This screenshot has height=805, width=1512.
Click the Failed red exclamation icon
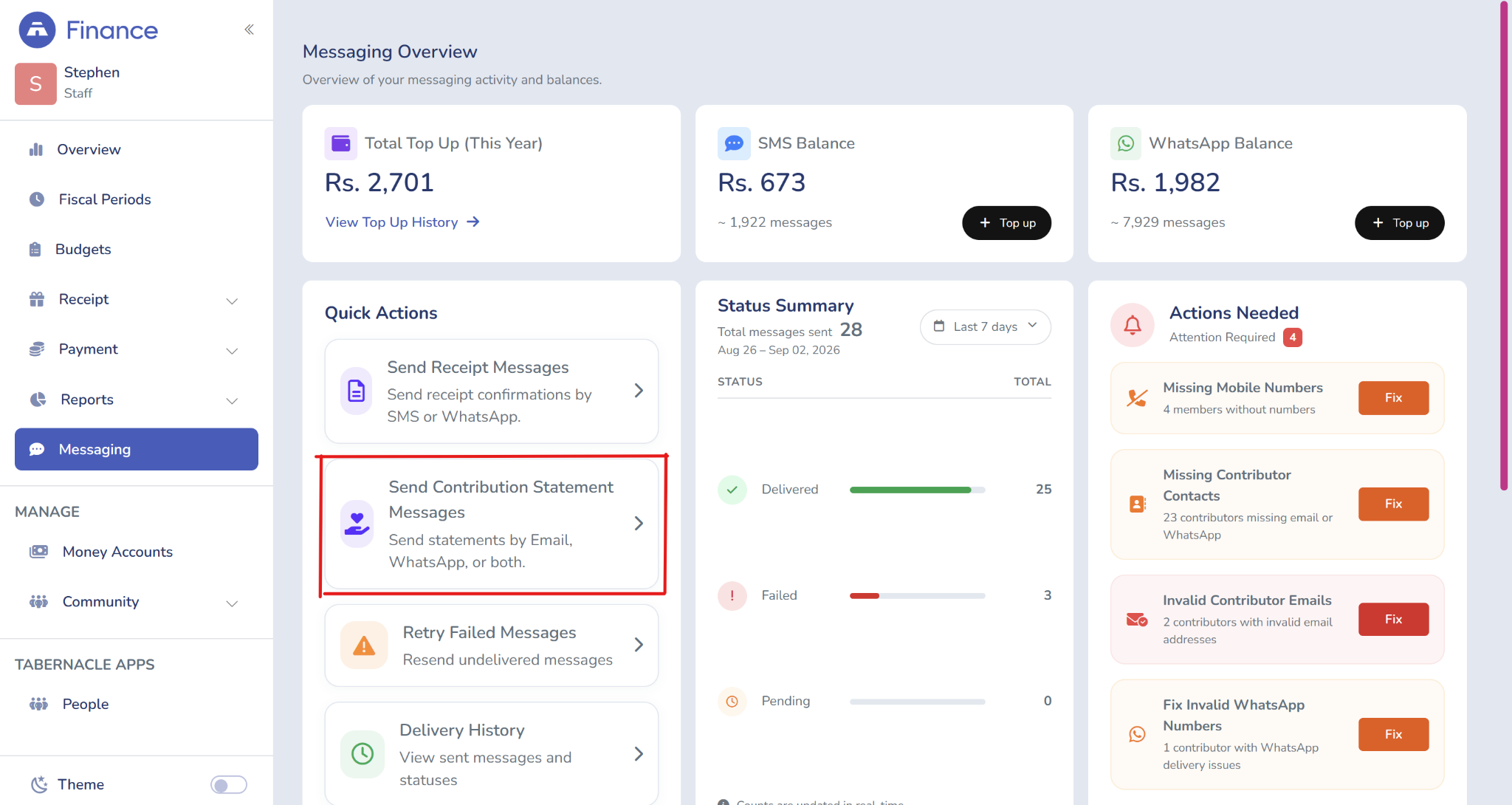732,595
